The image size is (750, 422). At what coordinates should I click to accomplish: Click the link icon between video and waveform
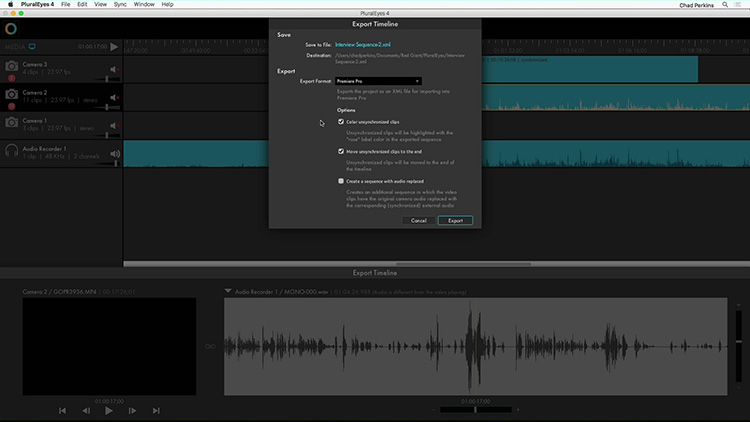point(210,346)
